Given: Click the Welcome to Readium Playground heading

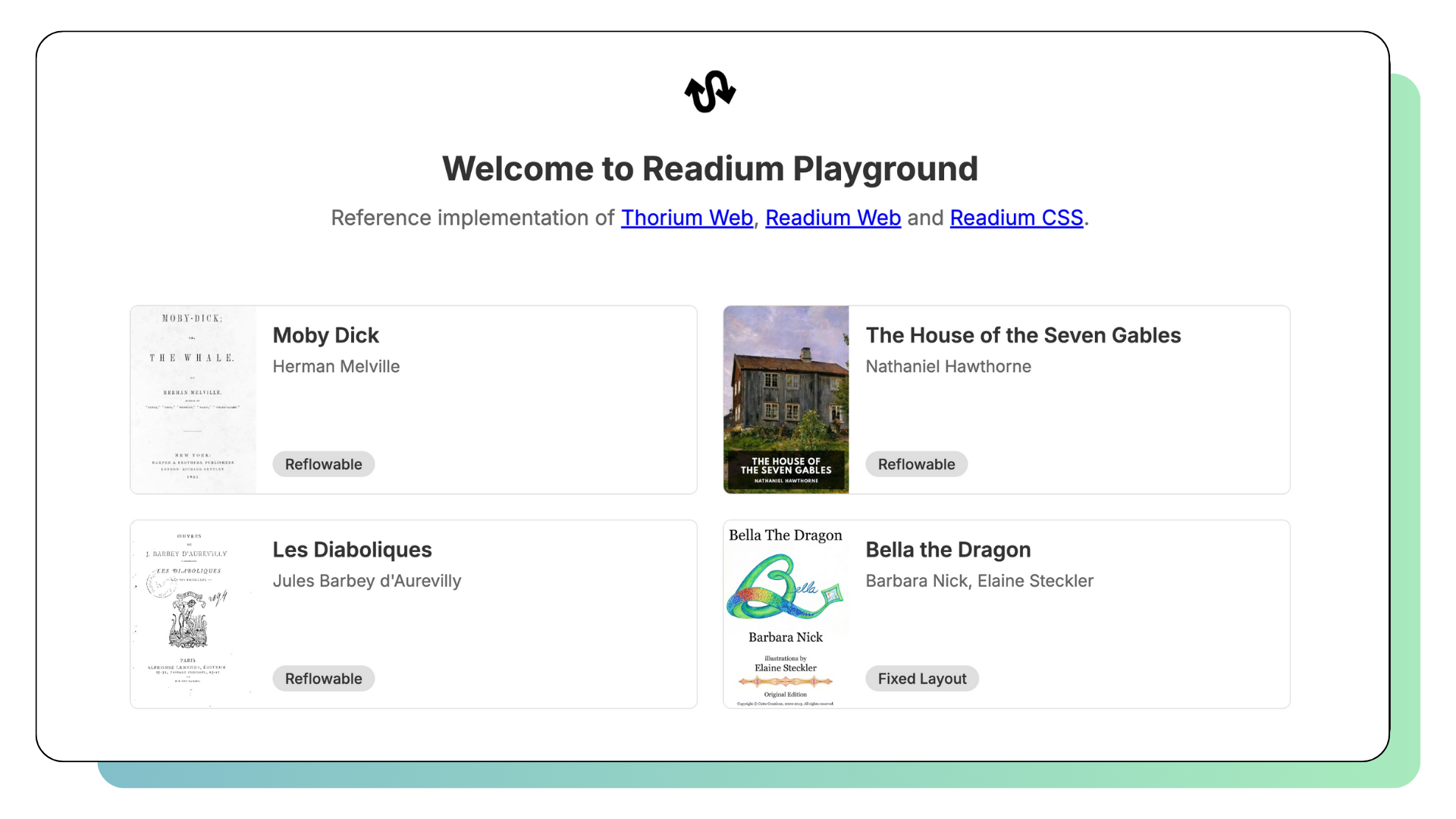Looking at the screenshot, I should click(710, 168).
